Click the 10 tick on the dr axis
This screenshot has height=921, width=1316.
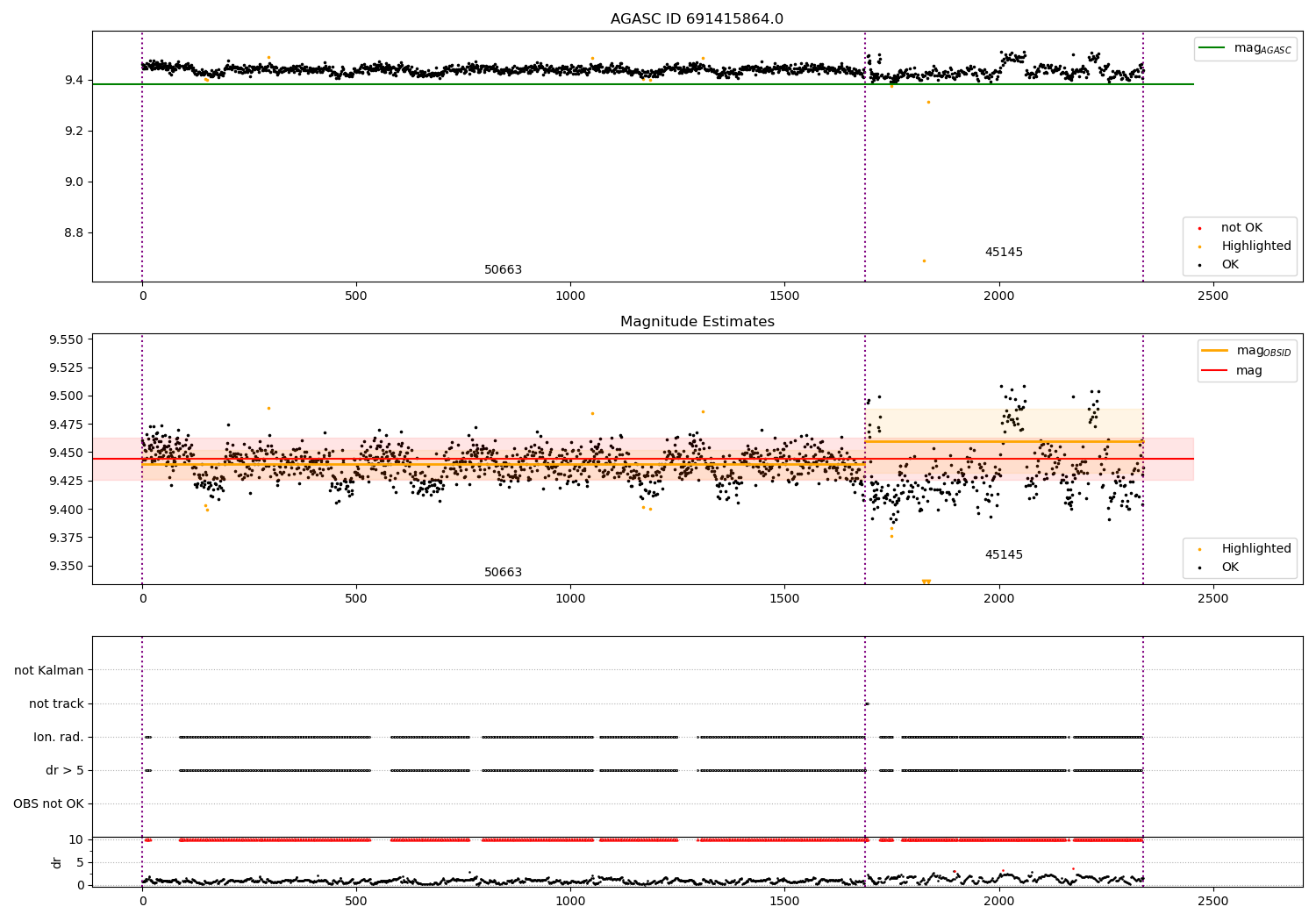point(75,840)
